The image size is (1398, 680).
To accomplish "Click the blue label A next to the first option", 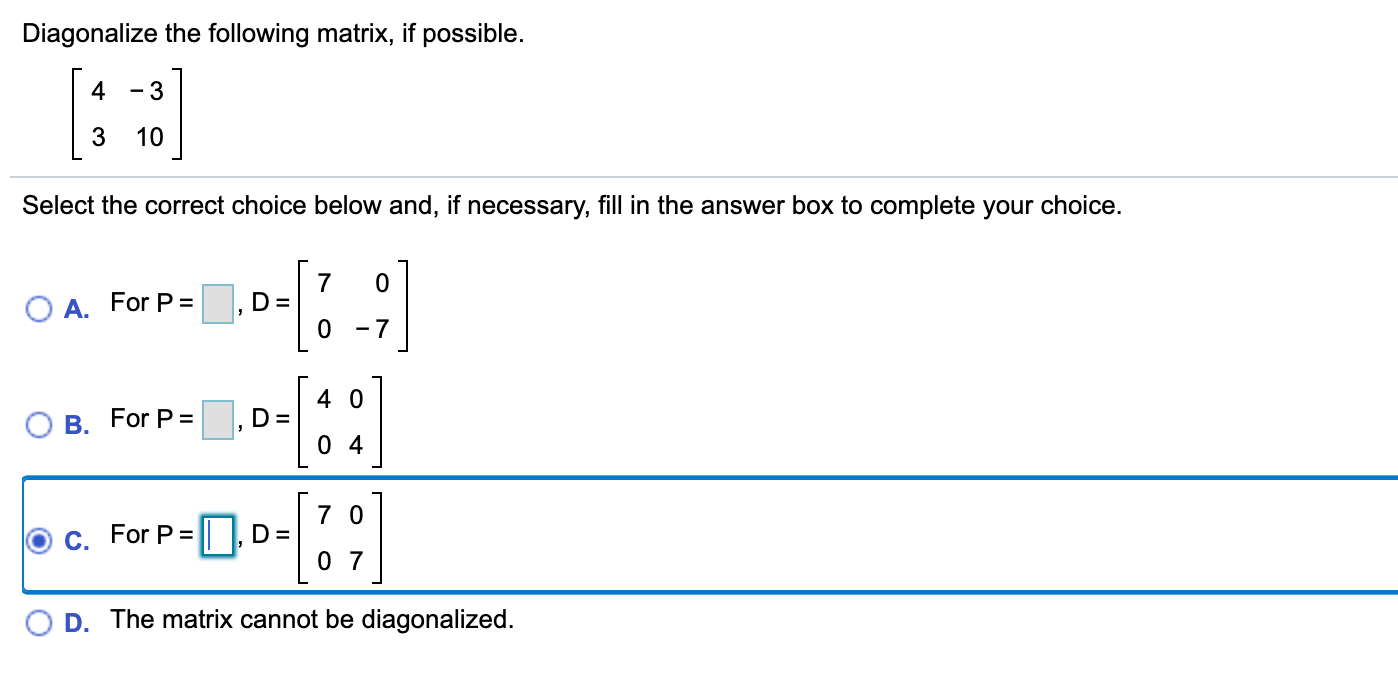I will click(x=73, y=311).
